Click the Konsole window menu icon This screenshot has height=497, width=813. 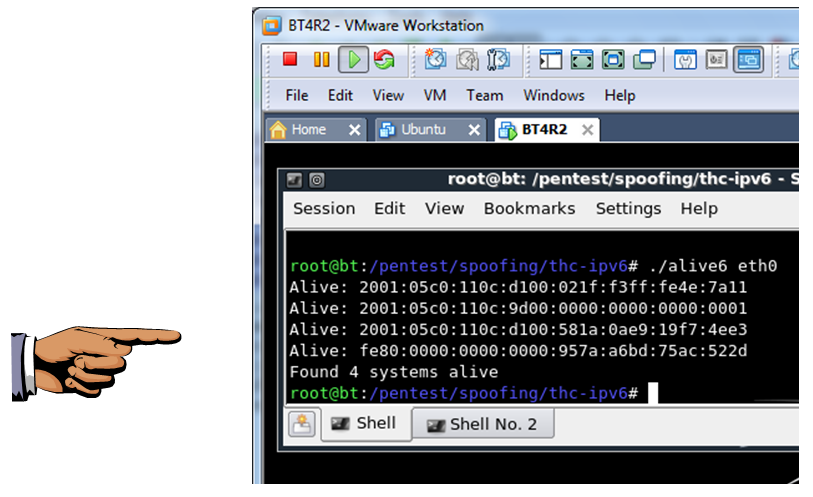pyautogui.click(x=295, y=180)
